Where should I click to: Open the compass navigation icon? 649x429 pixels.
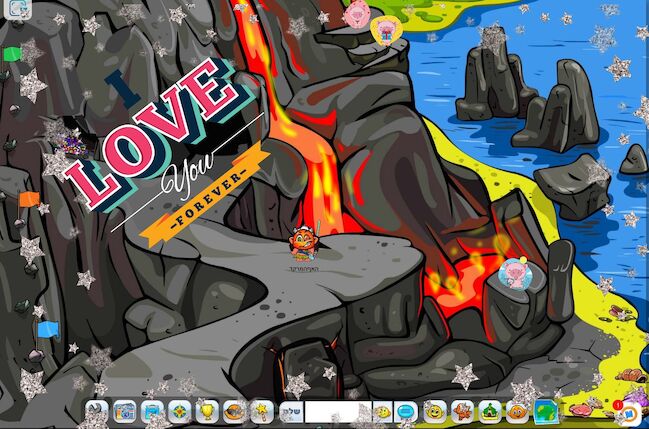tap(180, 412)
